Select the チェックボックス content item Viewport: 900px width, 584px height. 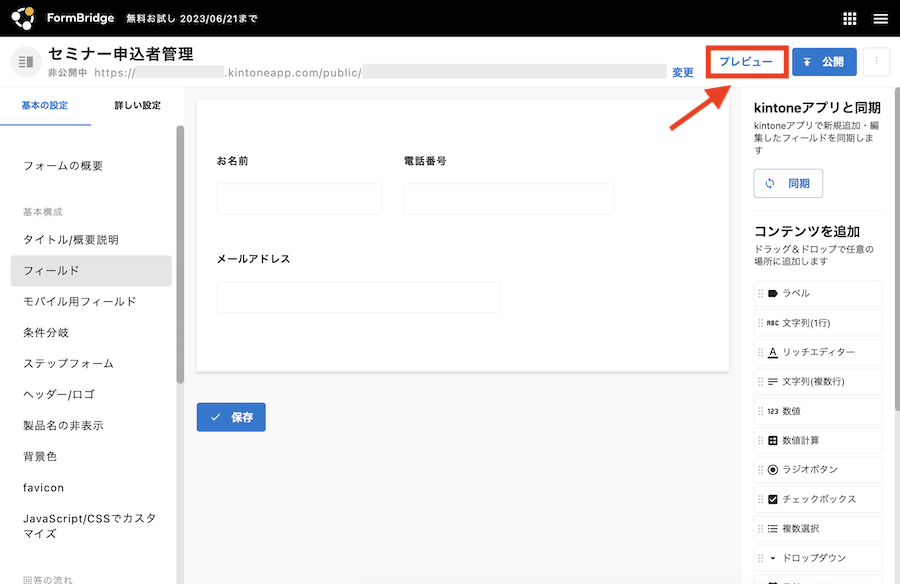click(x=818, y=499)
